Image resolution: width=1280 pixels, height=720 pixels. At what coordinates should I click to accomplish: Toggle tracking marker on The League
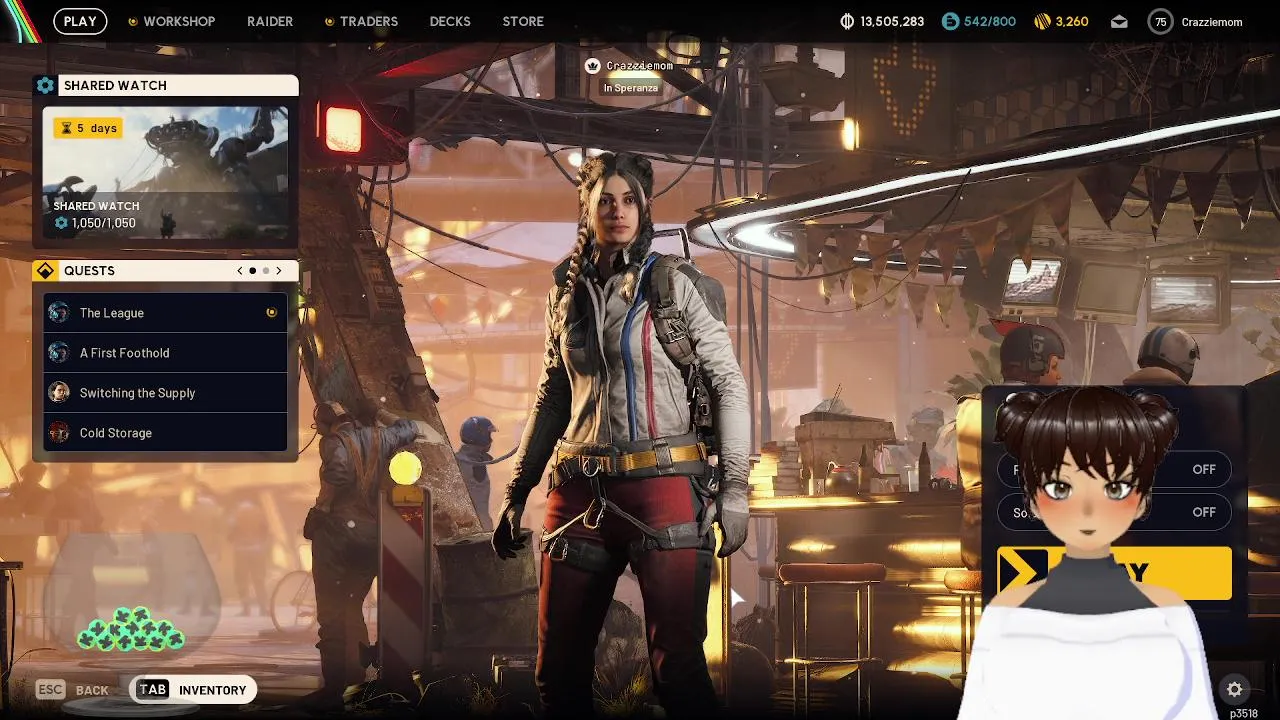click(x=271, y=313)
